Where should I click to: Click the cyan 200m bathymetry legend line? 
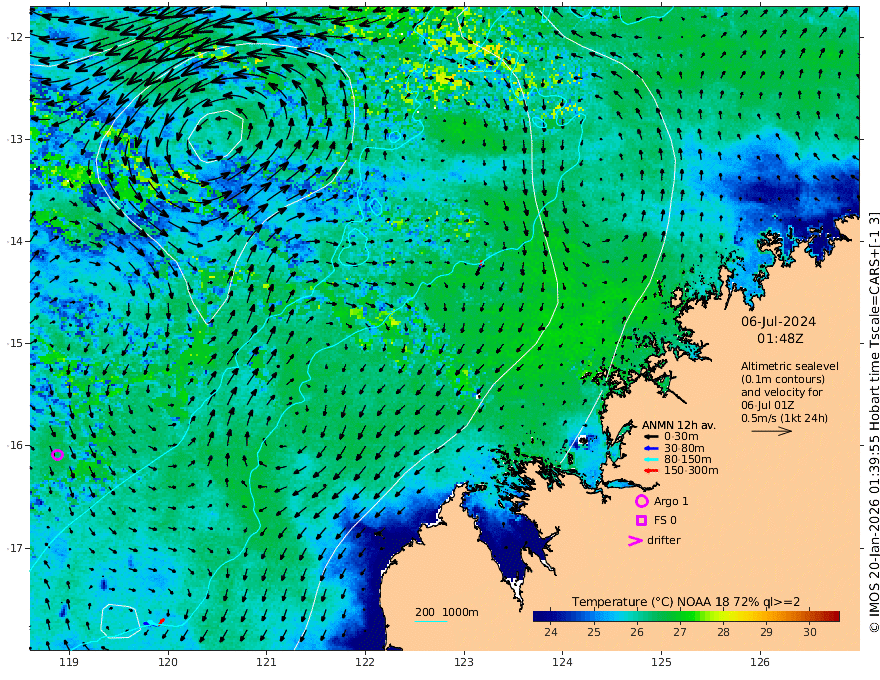point(431,621)
